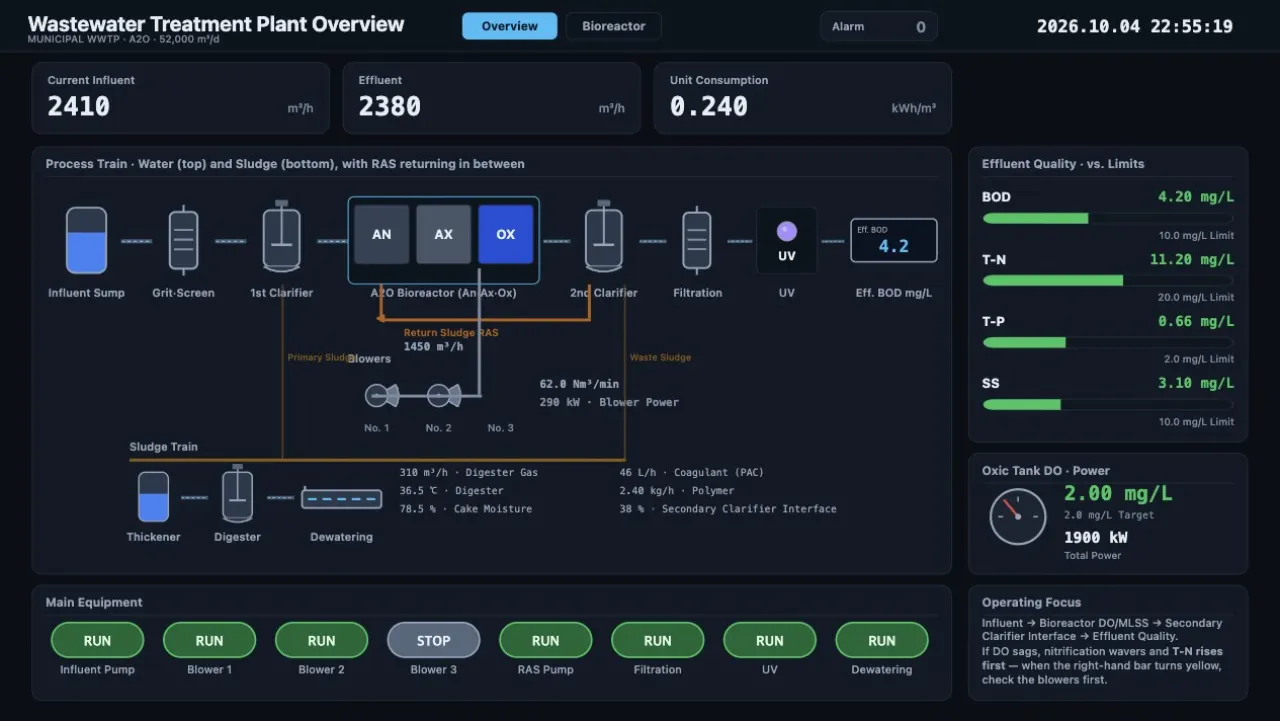The image size is (1280, 721).
Task: Click the Digester vessel icon
Action: tap(237, 494)
